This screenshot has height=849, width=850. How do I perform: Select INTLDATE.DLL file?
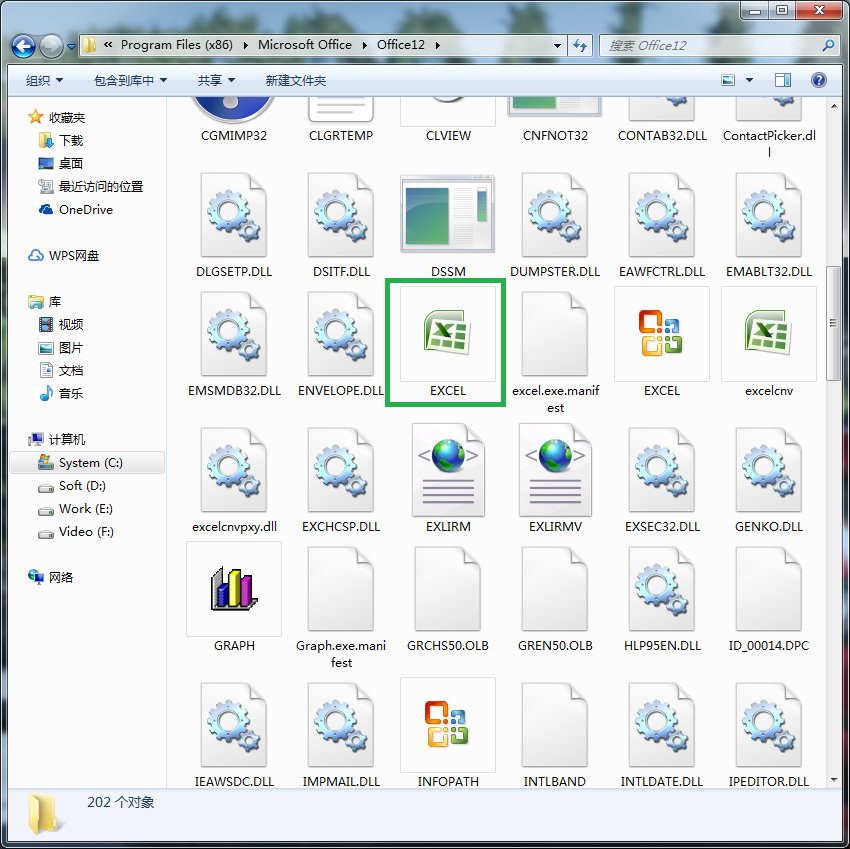661,734
